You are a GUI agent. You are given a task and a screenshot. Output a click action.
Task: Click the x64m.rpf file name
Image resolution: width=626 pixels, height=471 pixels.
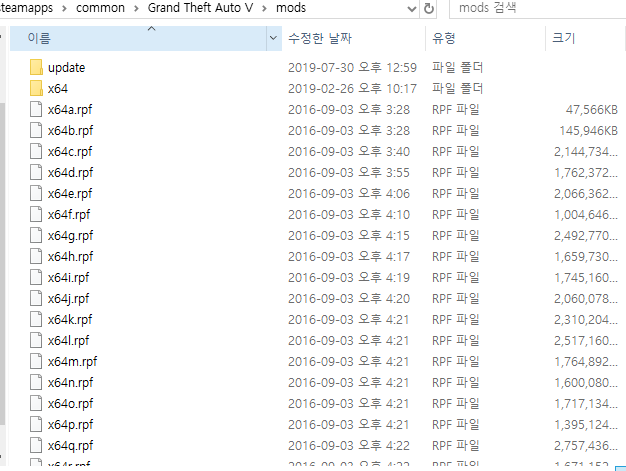pyautogui.click(x=72, y=362)
